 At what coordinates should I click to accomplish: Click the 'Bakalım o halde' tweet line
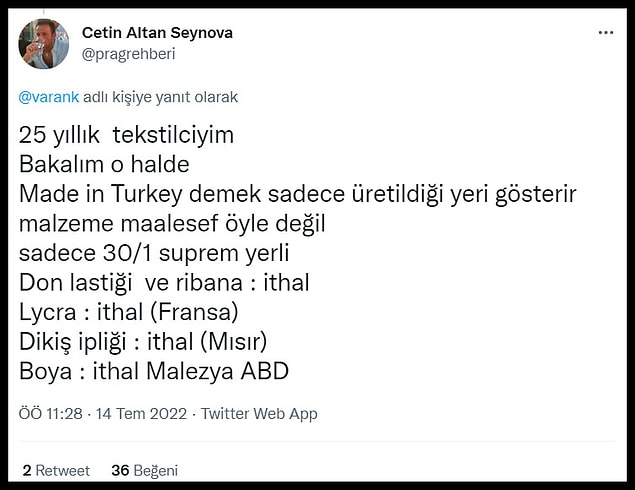[104, 164]
